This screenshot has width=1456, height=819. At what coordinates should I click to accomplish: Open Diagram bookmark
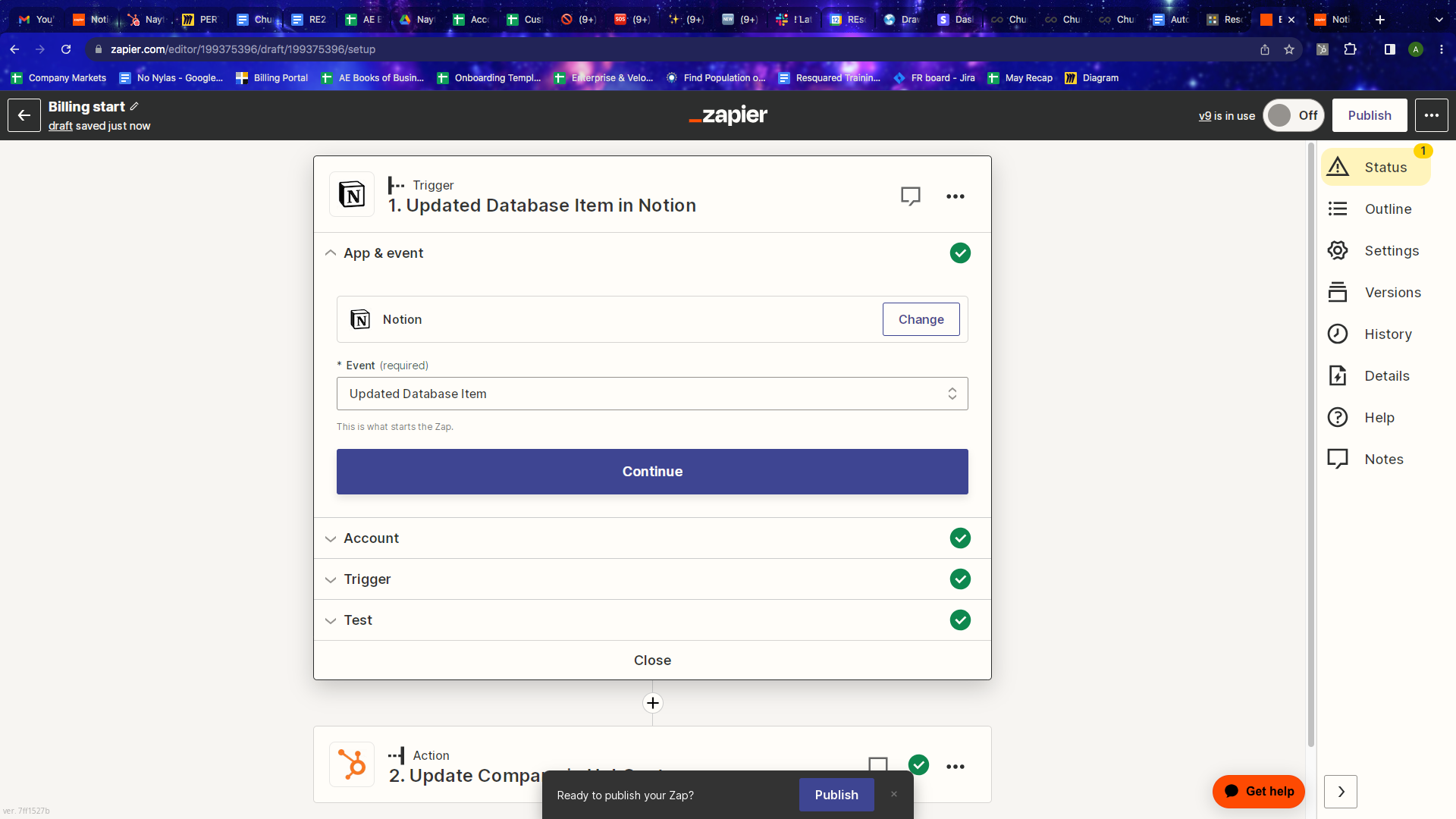click(x=1092, y=78)
